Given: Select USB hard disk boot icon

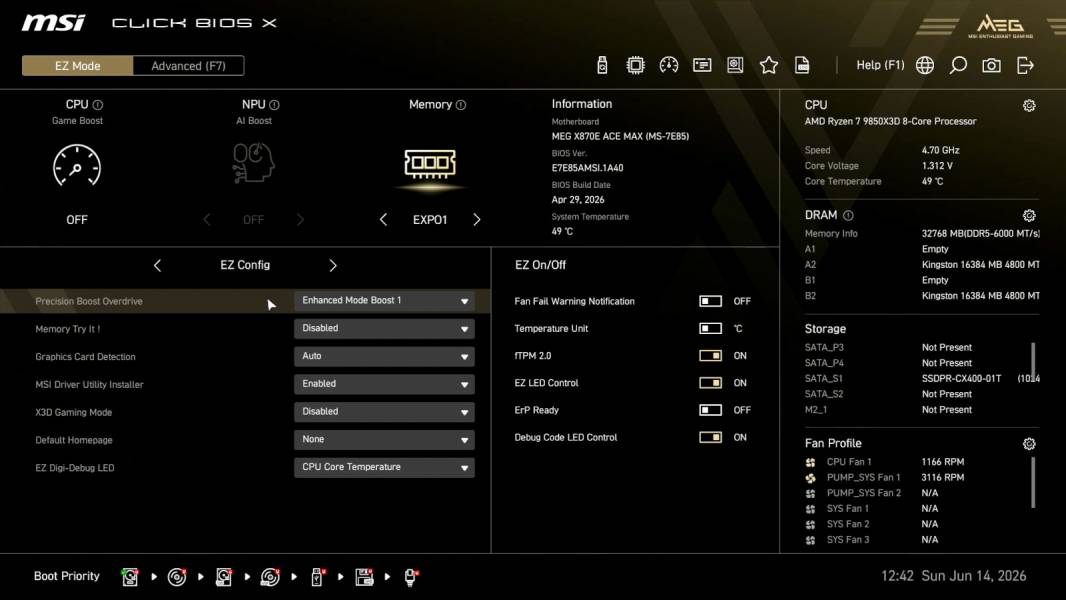Looking at the screenshot, I should (224, 577).
